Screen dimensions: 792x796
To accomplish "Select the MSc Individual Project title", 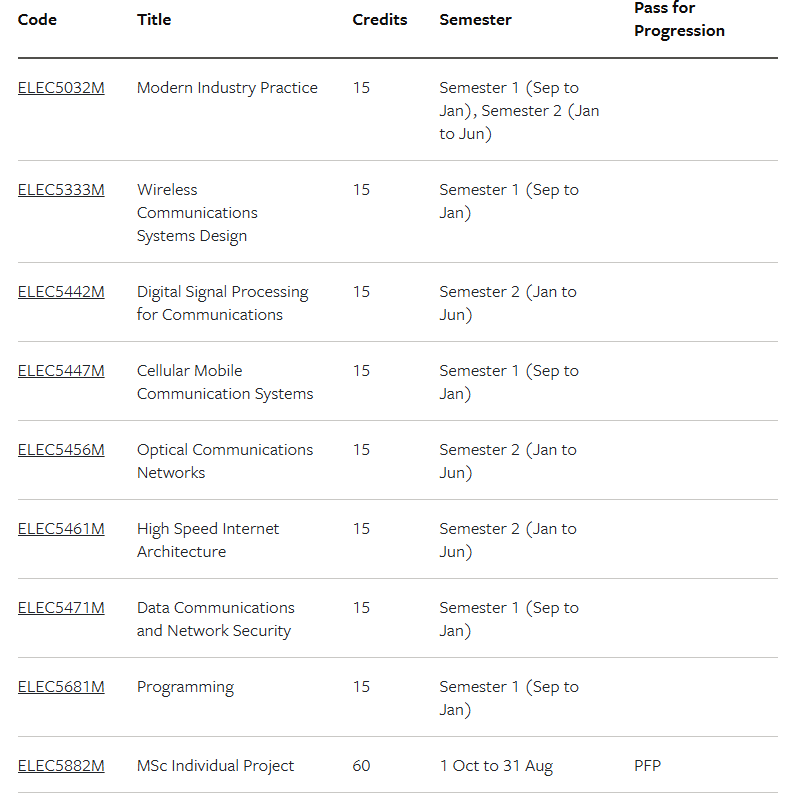I will (215, 766).
